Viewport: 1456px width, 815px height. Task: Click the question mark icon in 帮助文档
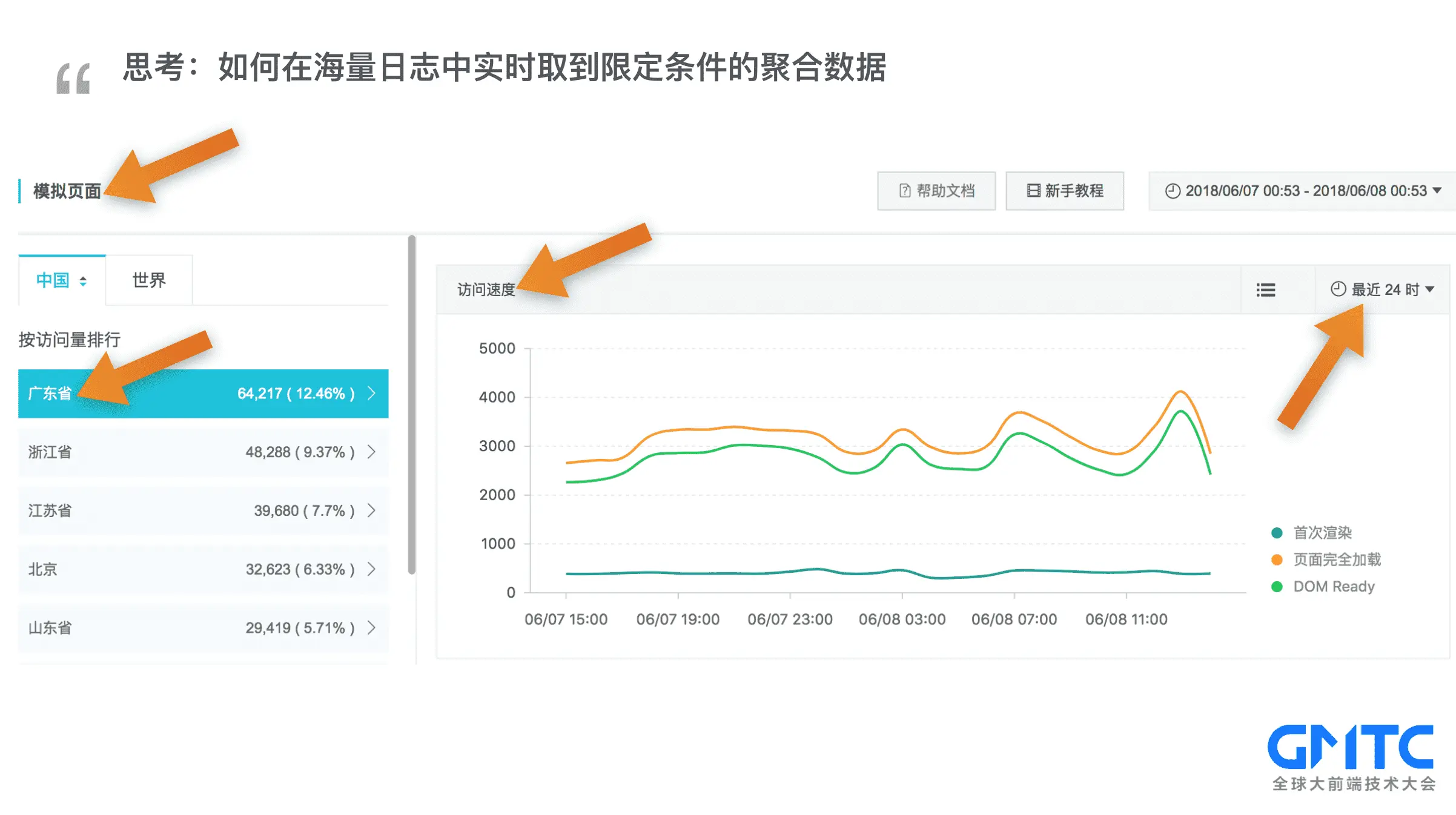tap(904, 191)
